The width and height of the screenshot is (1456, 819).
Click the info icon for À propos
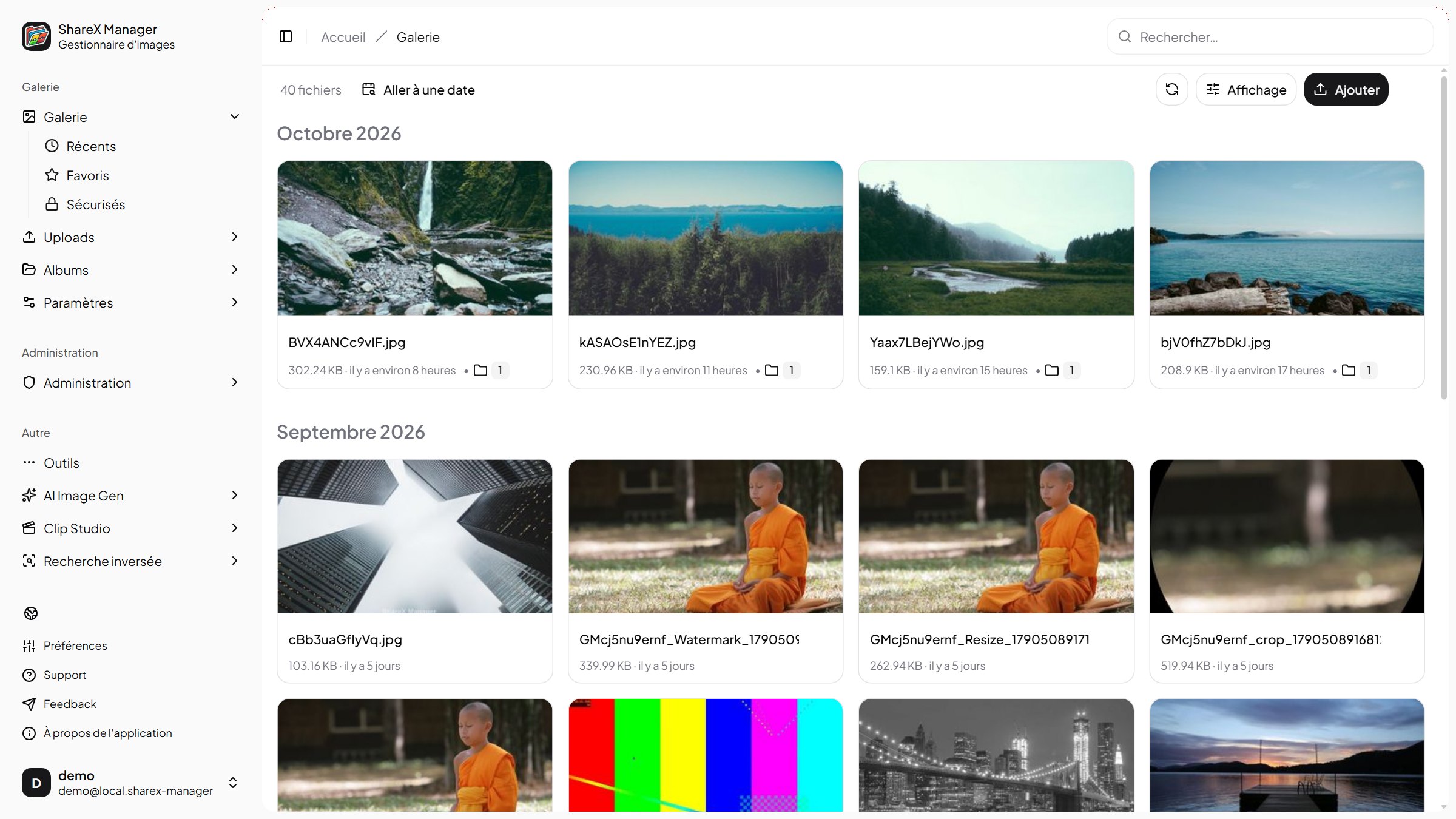pyautogui.click(x=29, y=733)
